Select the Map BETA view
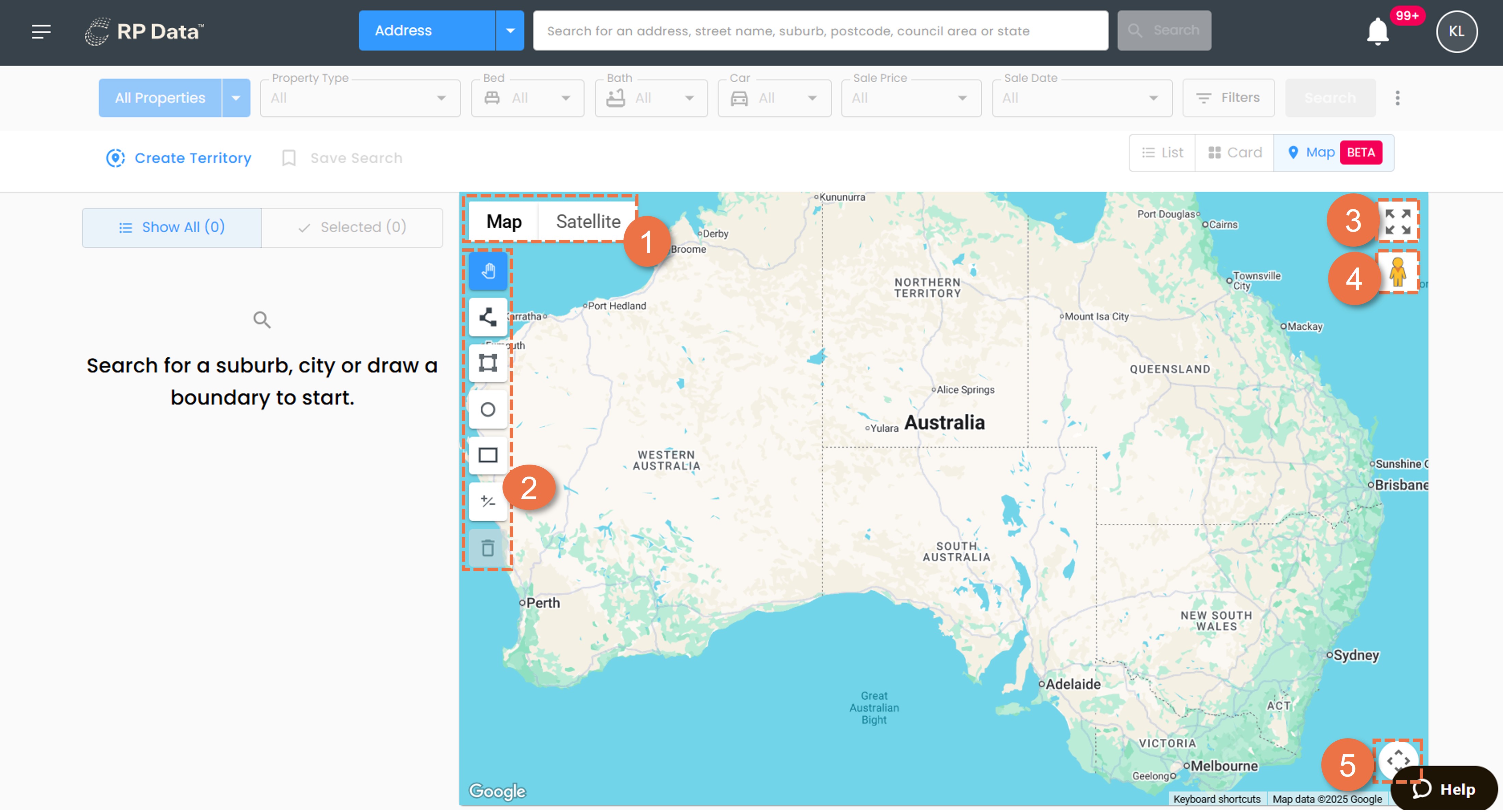 coord(1334,153)
